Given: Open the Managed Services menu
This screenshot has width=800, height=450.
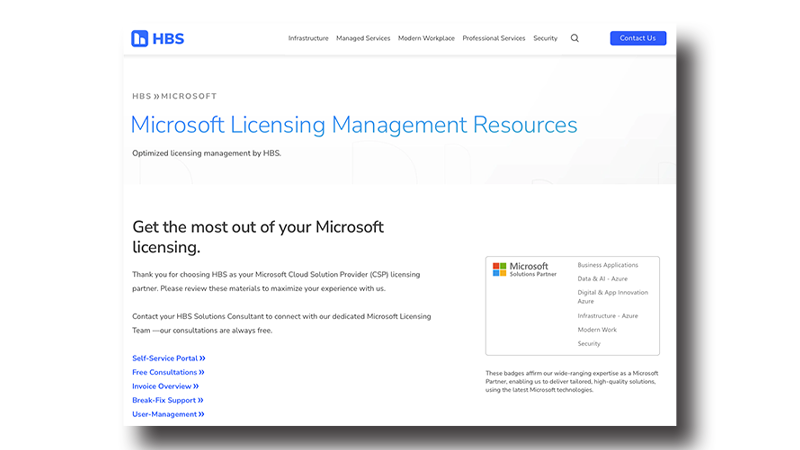Looking at the screenshot, I should [363, 38].
